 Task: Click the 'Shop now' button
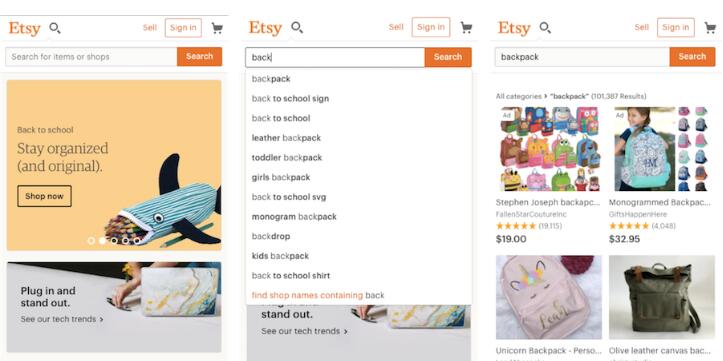(x=44, y=196)
